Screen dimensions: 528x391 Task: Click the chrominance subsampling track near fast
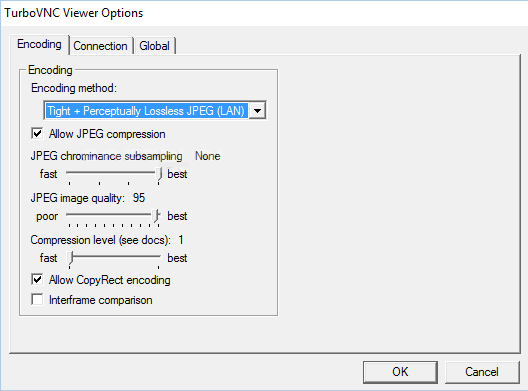(x=76, y=172)
